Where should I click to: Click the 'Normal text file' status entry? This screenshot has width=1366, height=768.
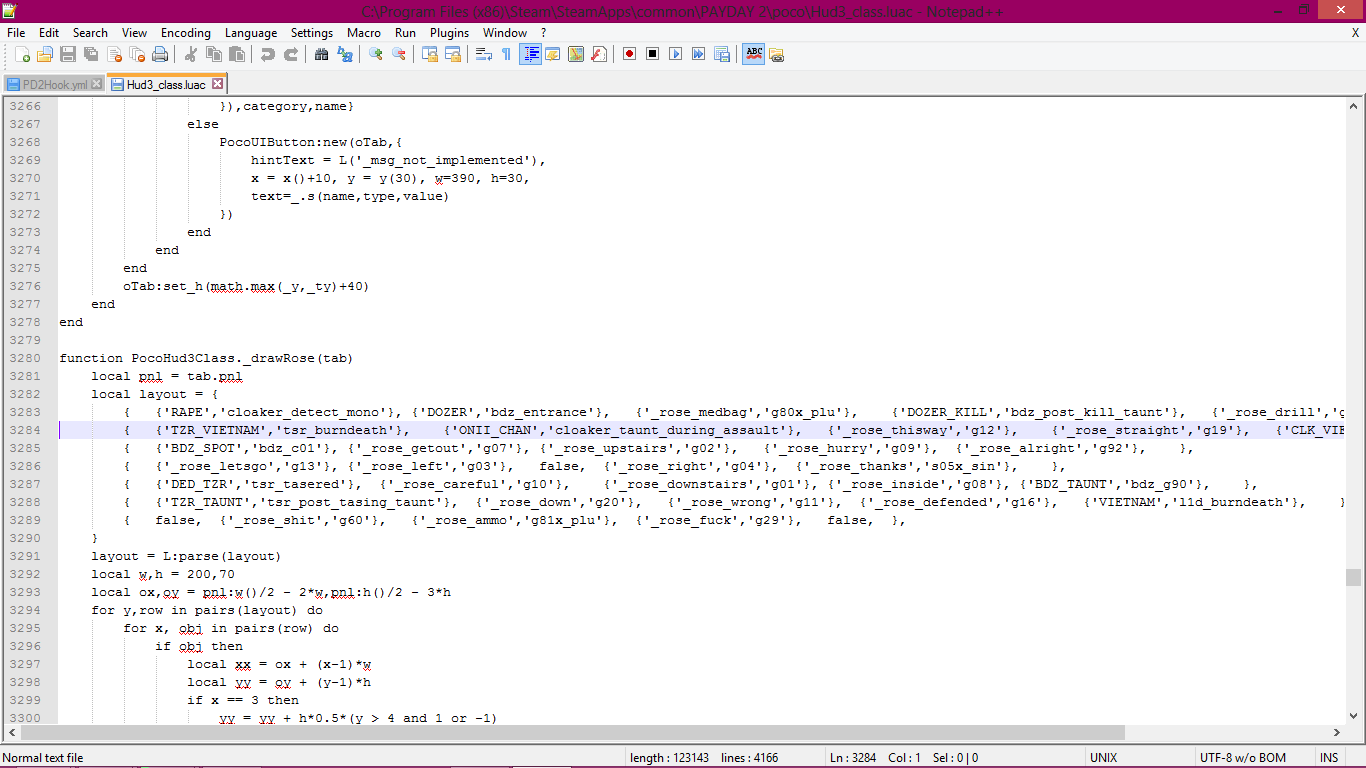click(43, 758)
